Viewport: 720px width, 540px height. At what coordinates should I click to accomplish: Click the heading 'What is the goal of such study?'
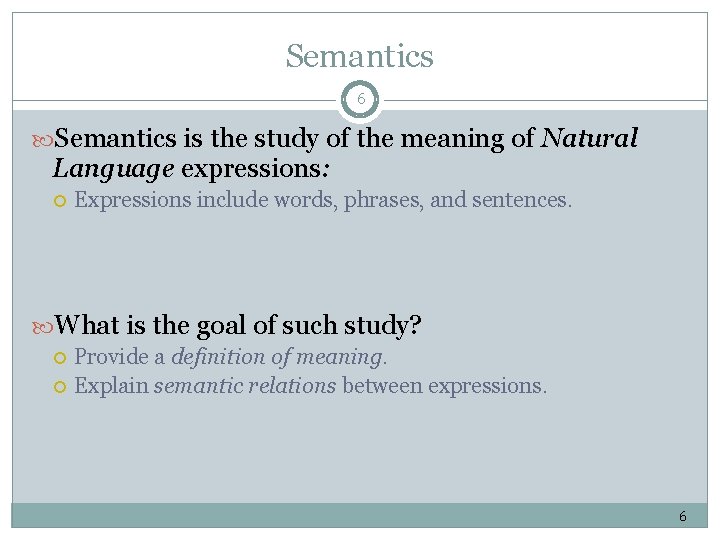[238, 325]
